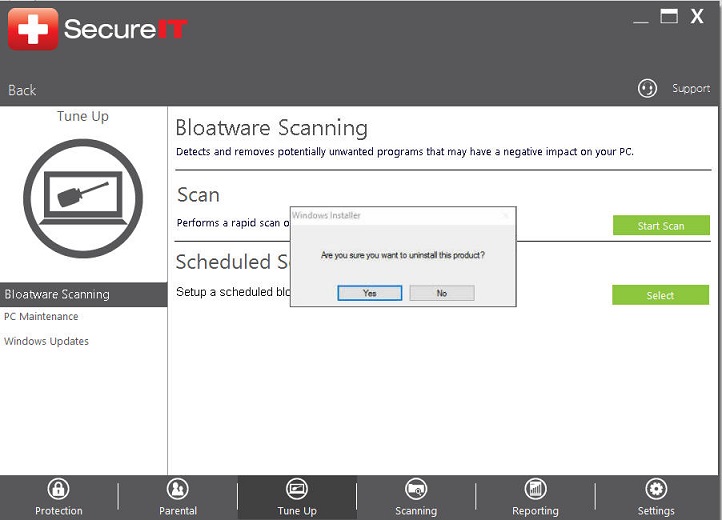Viewport: 722px width, 520px height.
Task: Click the SecureIT red cross logo
Action: [x=33, y=29]
